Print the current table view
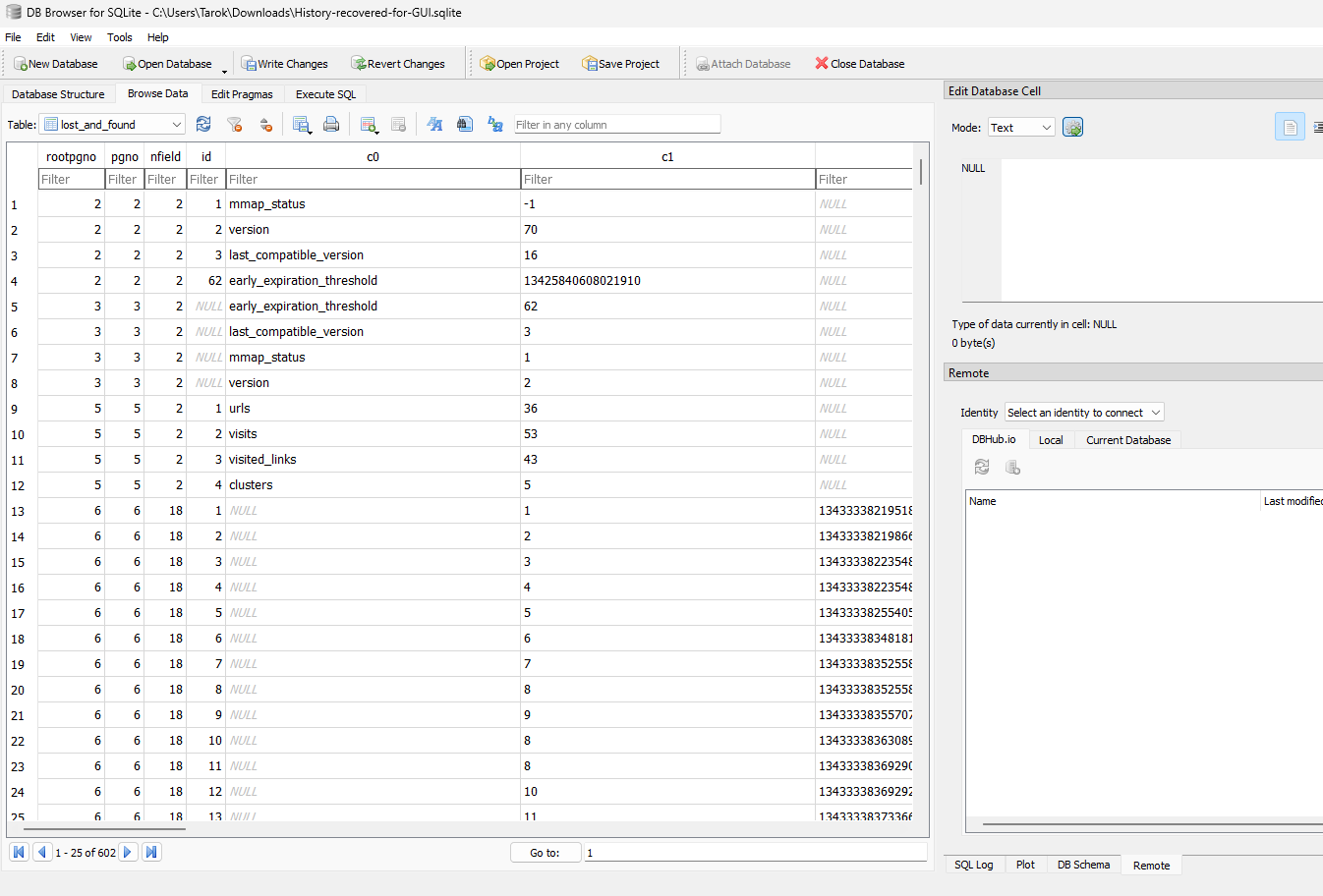The width and height of the screenshot is (1323, 896). pos(331,125)
